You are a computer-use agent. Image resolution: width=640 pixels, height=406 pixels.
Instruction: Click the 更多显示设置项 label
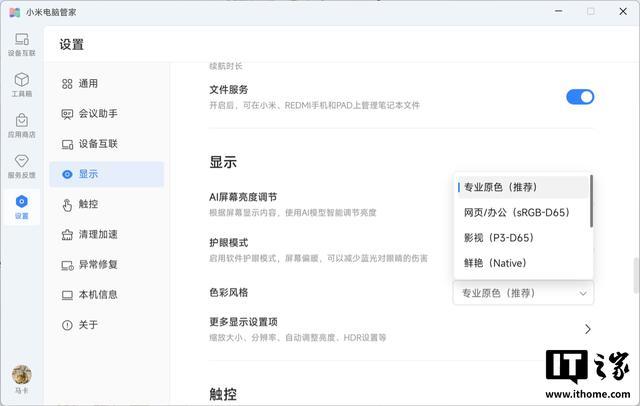(x=243, y=322)
